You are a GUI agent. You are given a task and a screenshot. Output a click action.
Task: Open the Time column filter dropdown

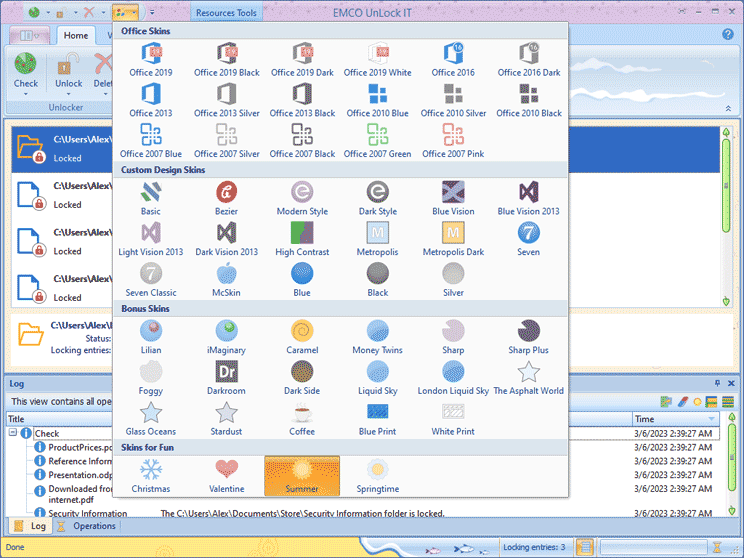point(712,419)
